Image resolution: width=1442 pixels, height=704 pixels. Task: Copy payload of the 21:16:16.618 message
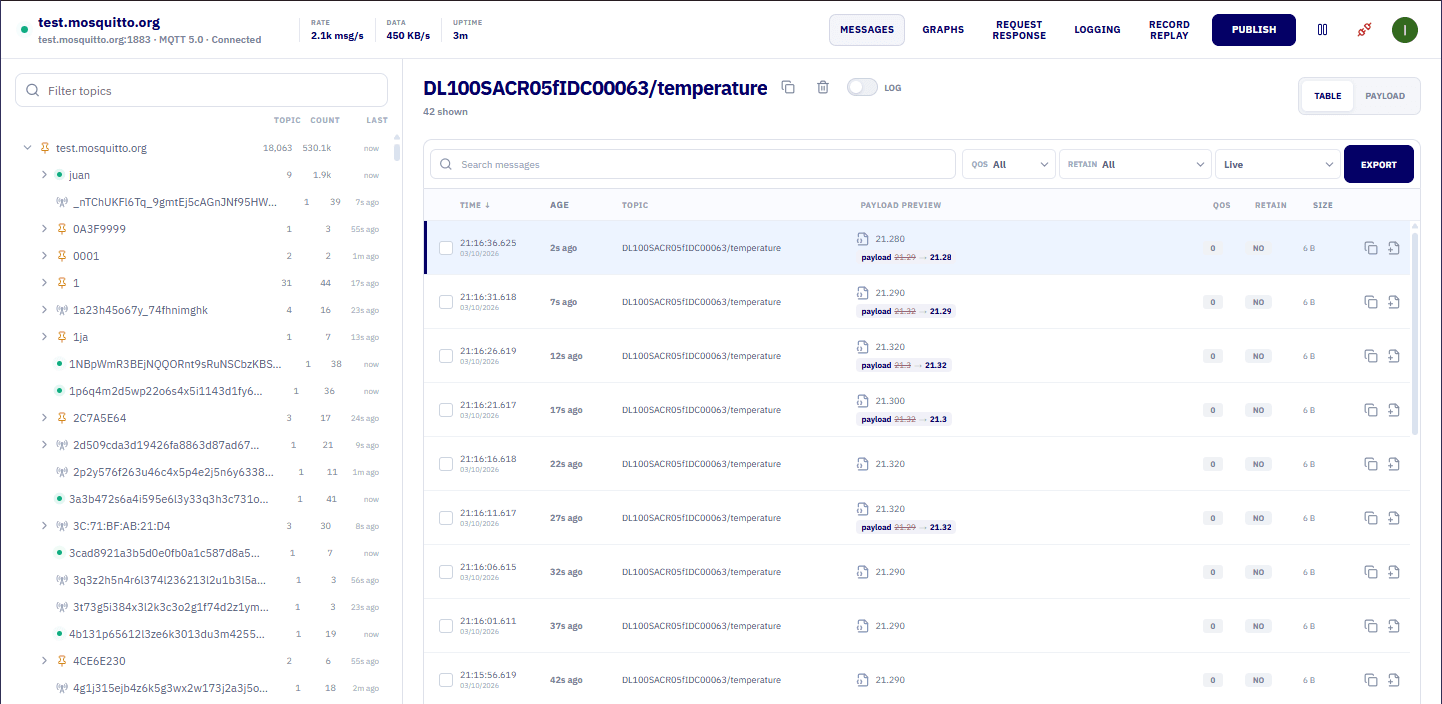click(x=1371, y=464)
